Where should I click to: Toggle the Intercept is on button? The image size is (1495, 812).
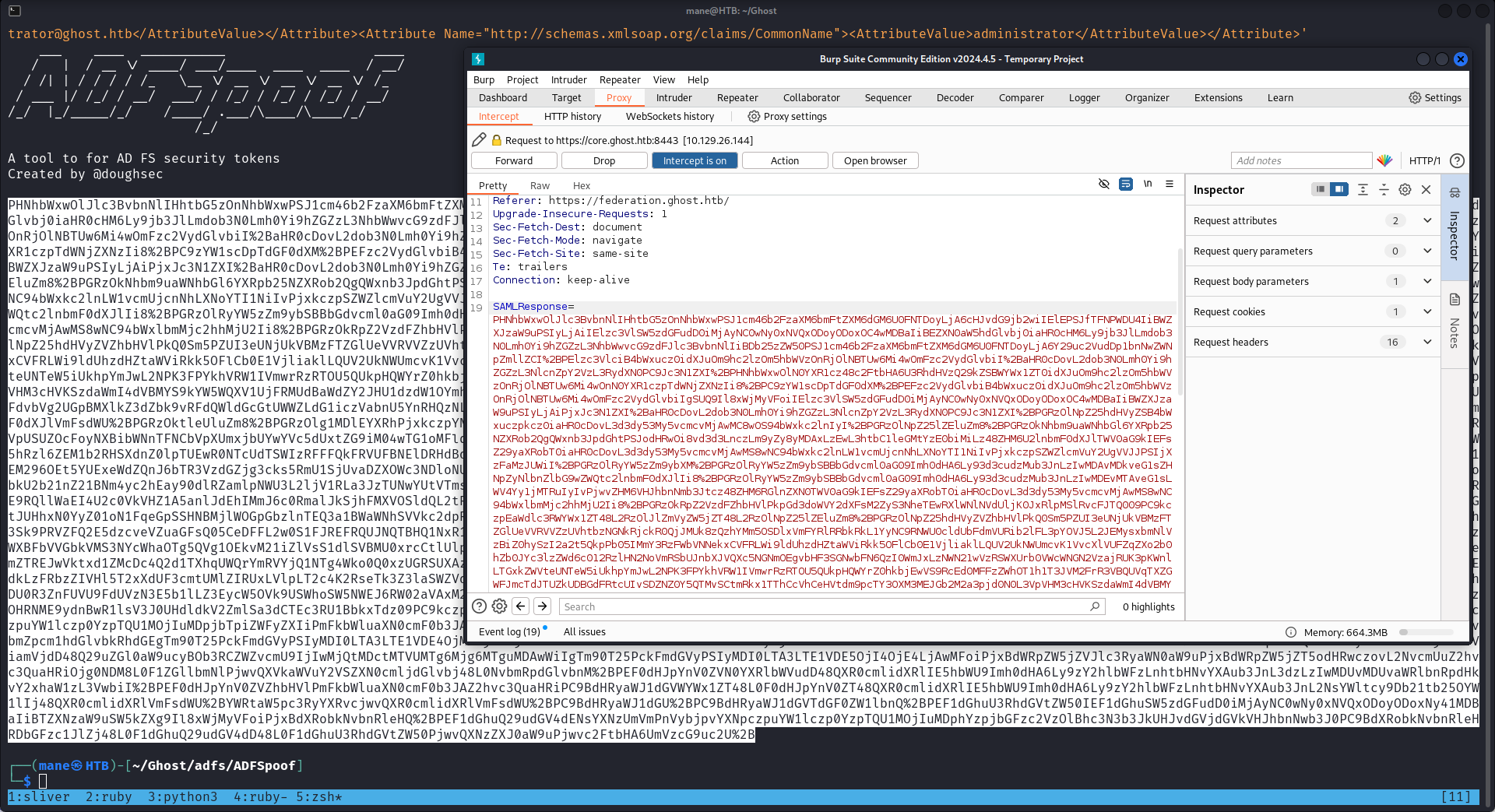click(x=695, y=160)
